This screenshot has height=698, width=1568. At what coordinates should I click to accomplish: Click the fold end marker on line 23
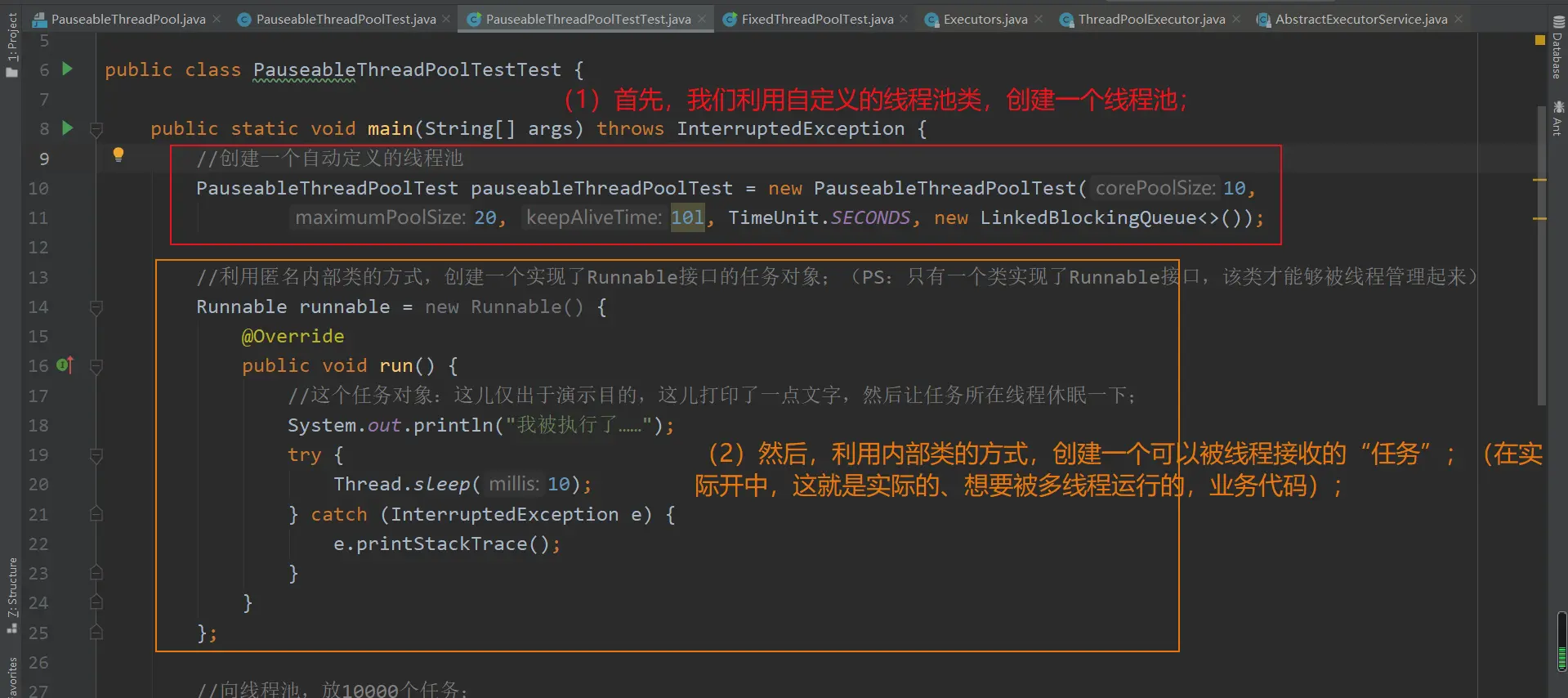(96, 573)
